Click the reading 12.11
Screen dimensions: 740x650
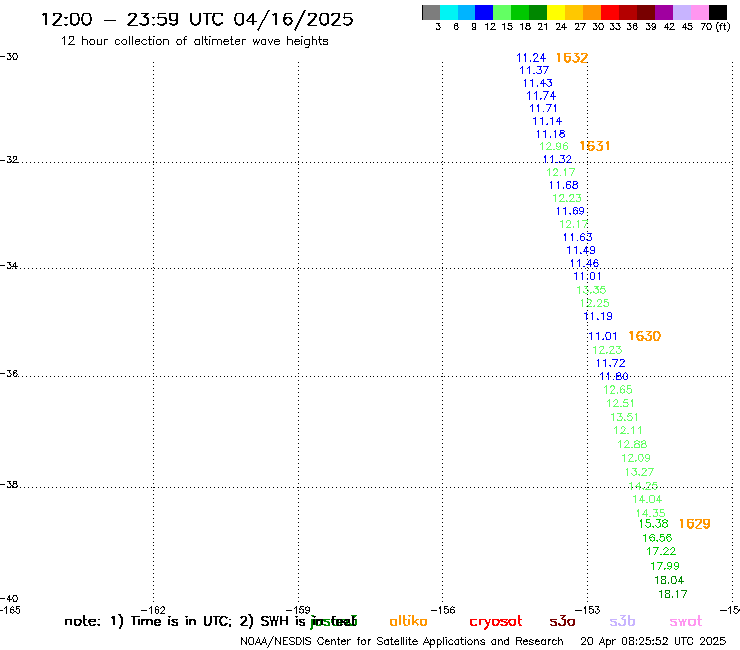[628, 431]
